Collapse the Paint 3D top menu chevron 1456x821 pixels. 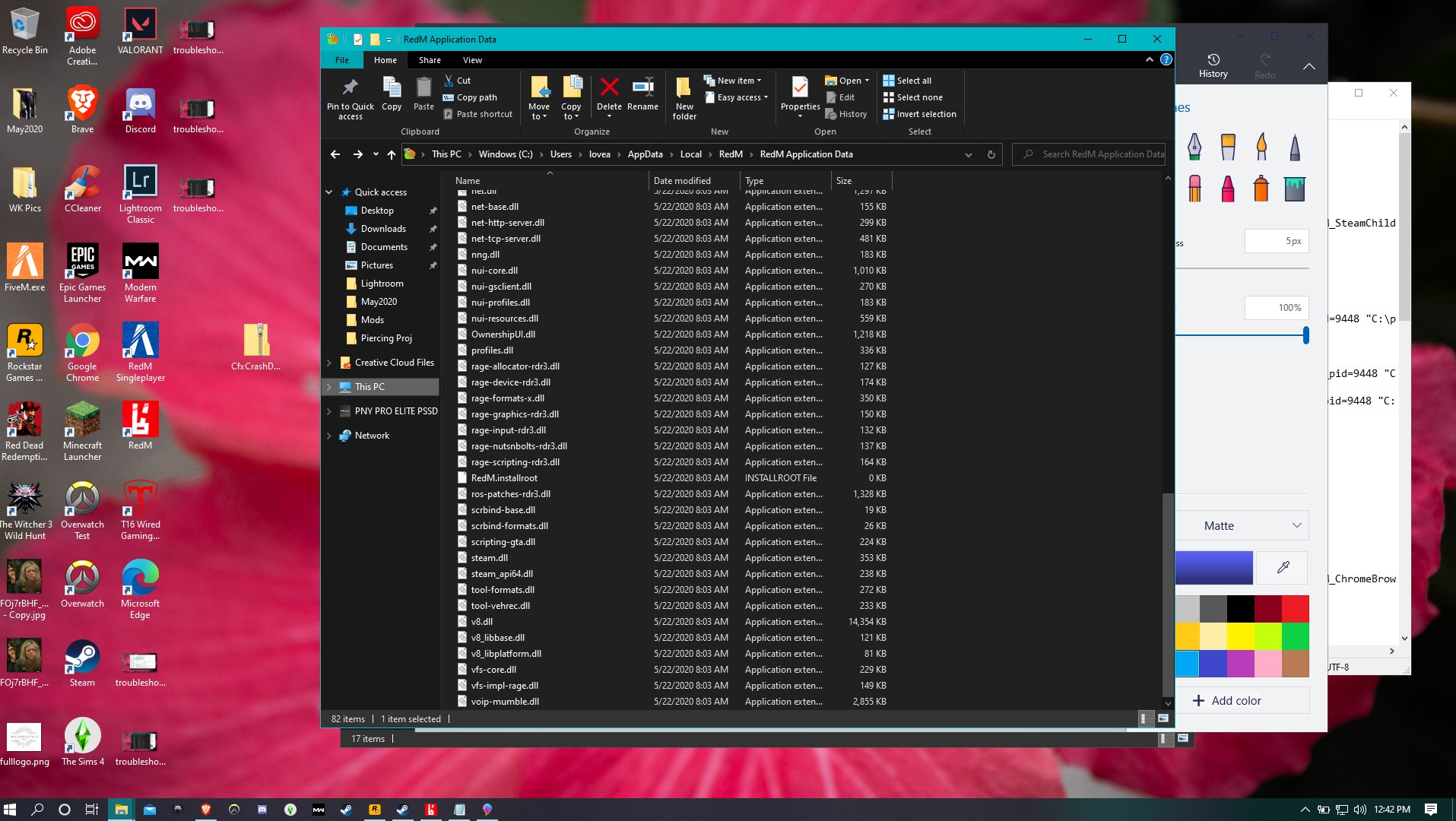tap(1308, 67)
